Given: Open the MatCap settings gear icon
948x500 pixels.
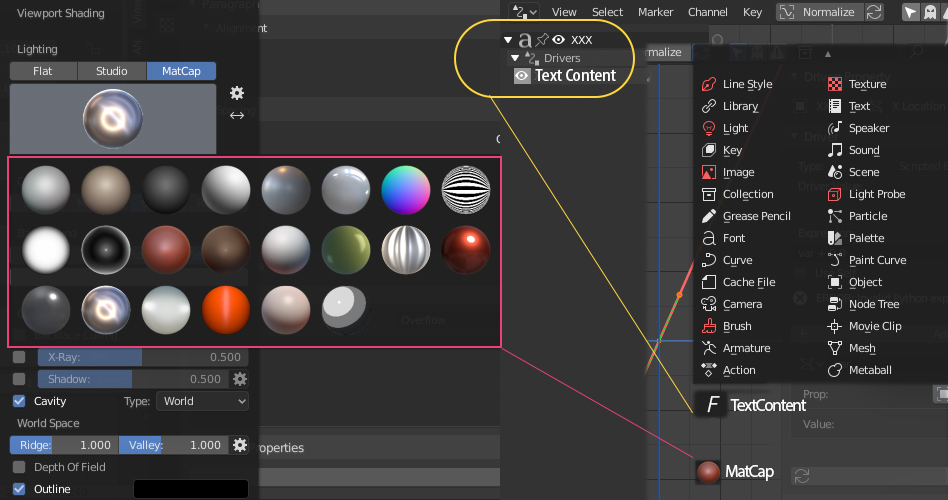Looking at the screenshot, I should pyautogui.click(x=237, y=93).
